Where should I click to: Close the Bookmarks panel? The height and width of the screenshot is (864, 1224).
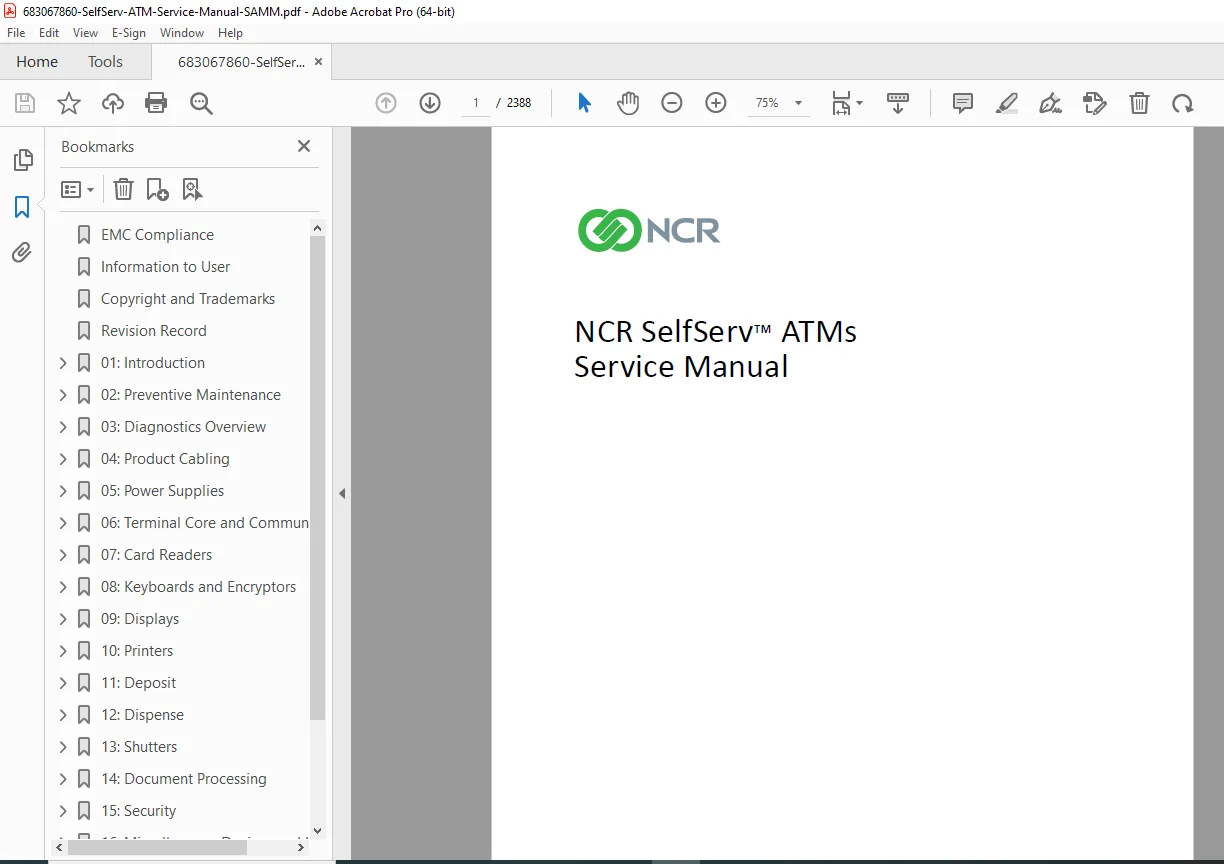point(304,146)
